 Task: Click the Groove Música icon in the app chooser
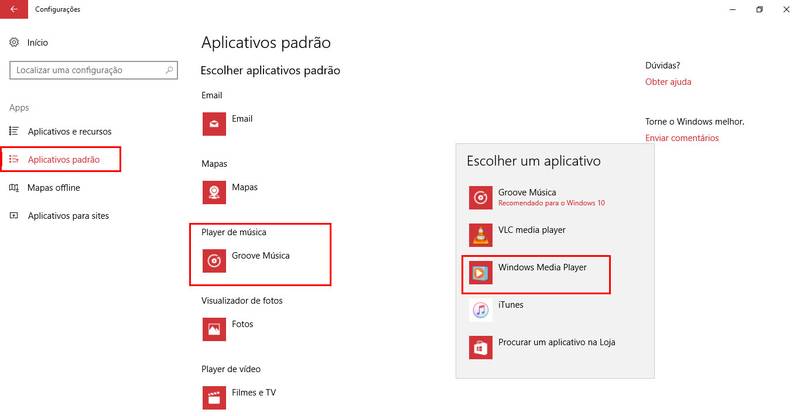point(481,198)
